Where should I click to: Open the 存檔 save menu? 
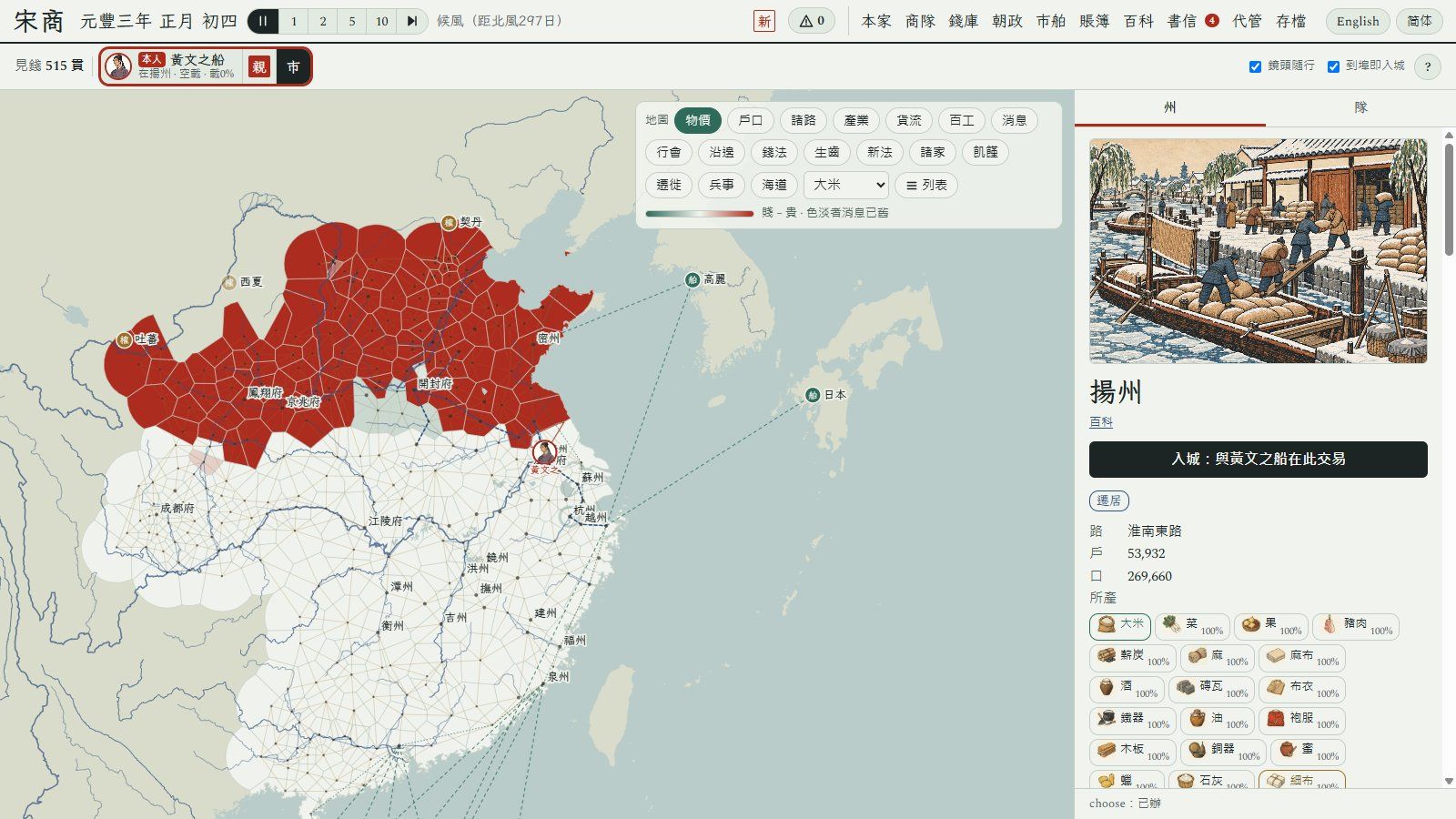1291,21
